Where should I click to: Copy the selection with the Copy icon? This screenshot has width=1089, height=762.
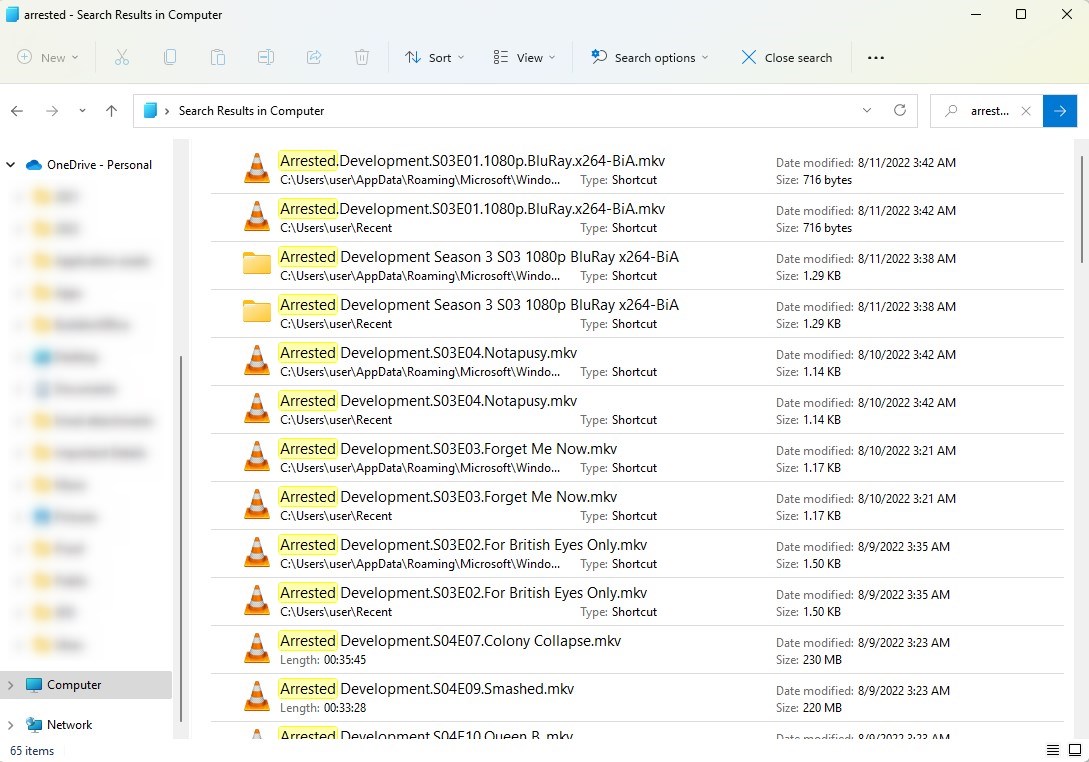point(170,57)
